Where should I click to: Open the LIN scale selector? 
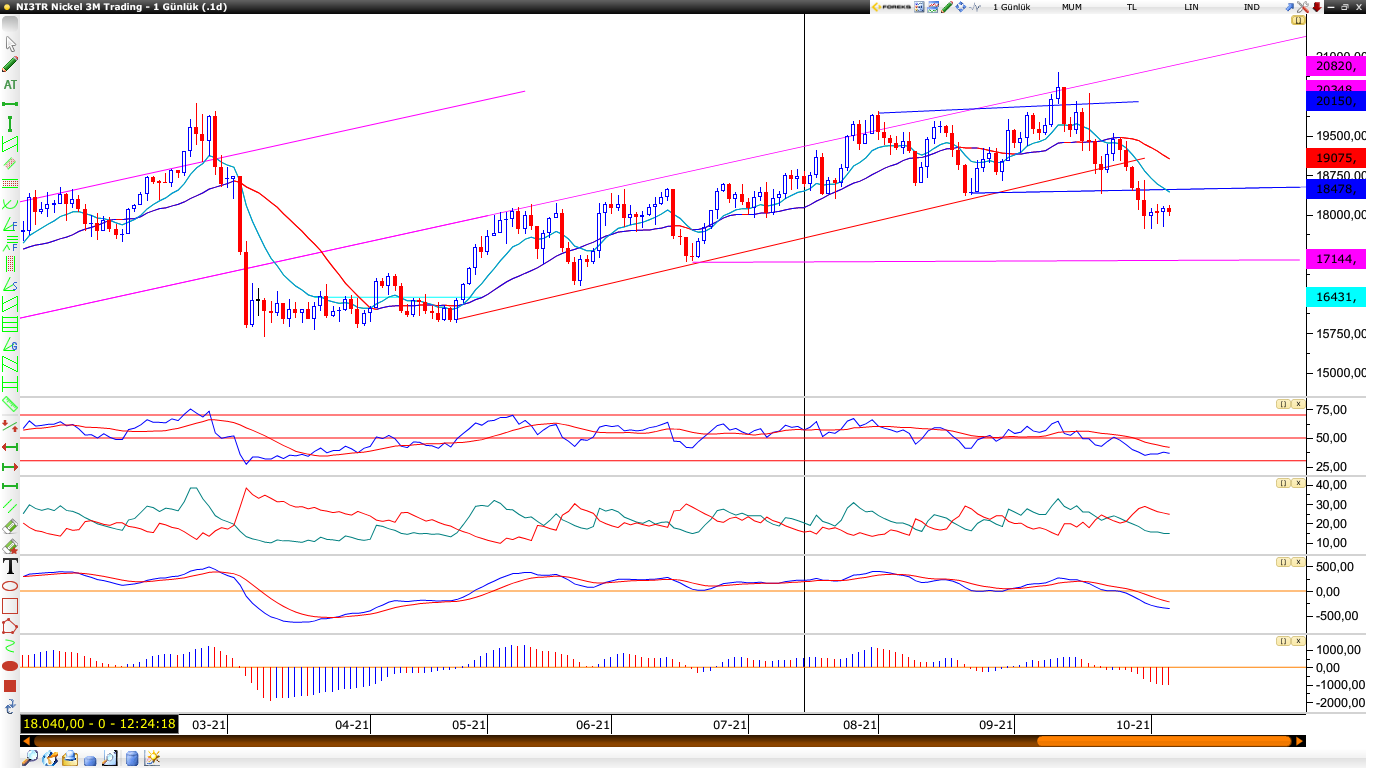tap(1191, 7)
